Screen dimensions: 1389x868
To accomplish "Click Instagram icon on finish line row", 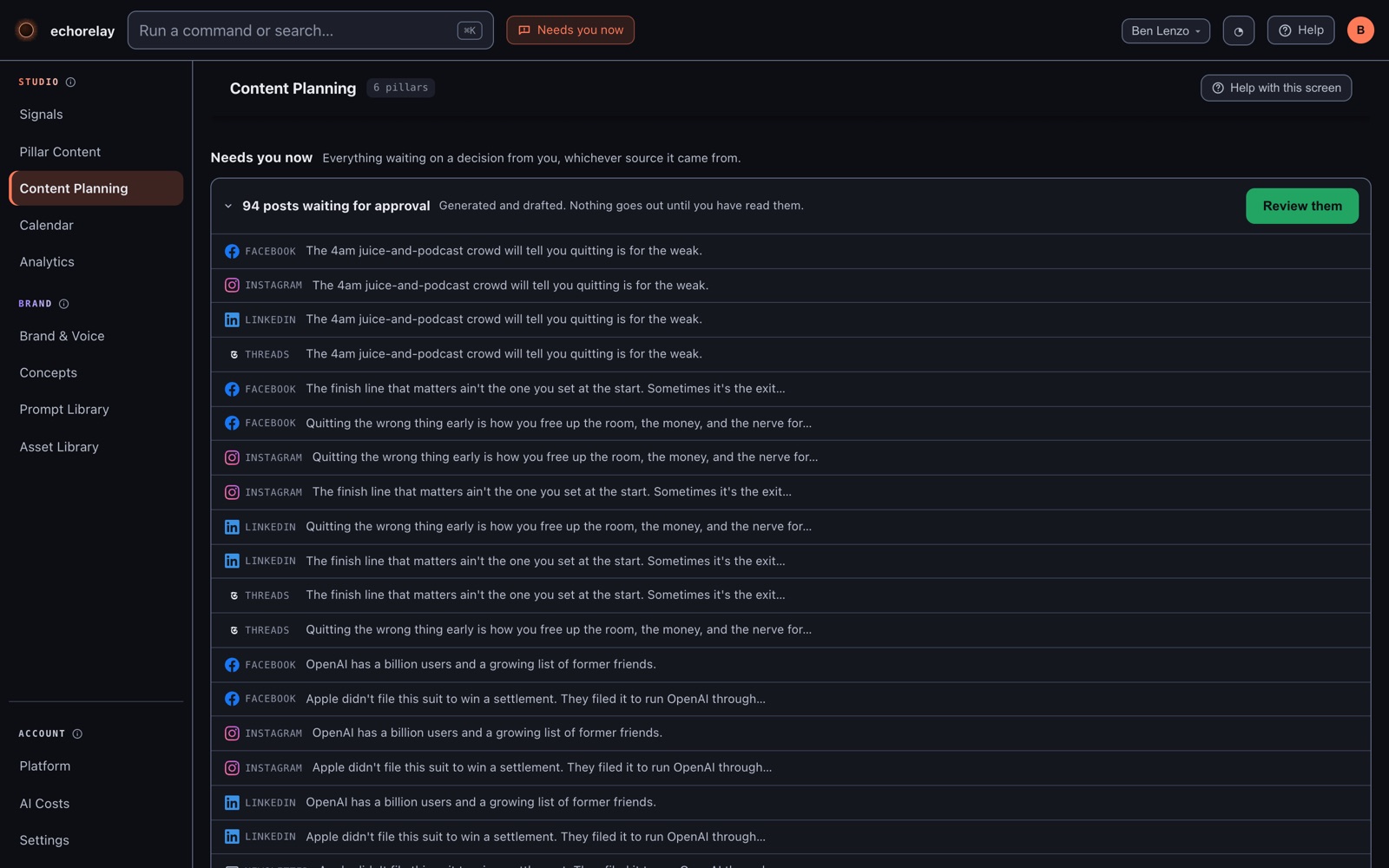I will point(232,492).
